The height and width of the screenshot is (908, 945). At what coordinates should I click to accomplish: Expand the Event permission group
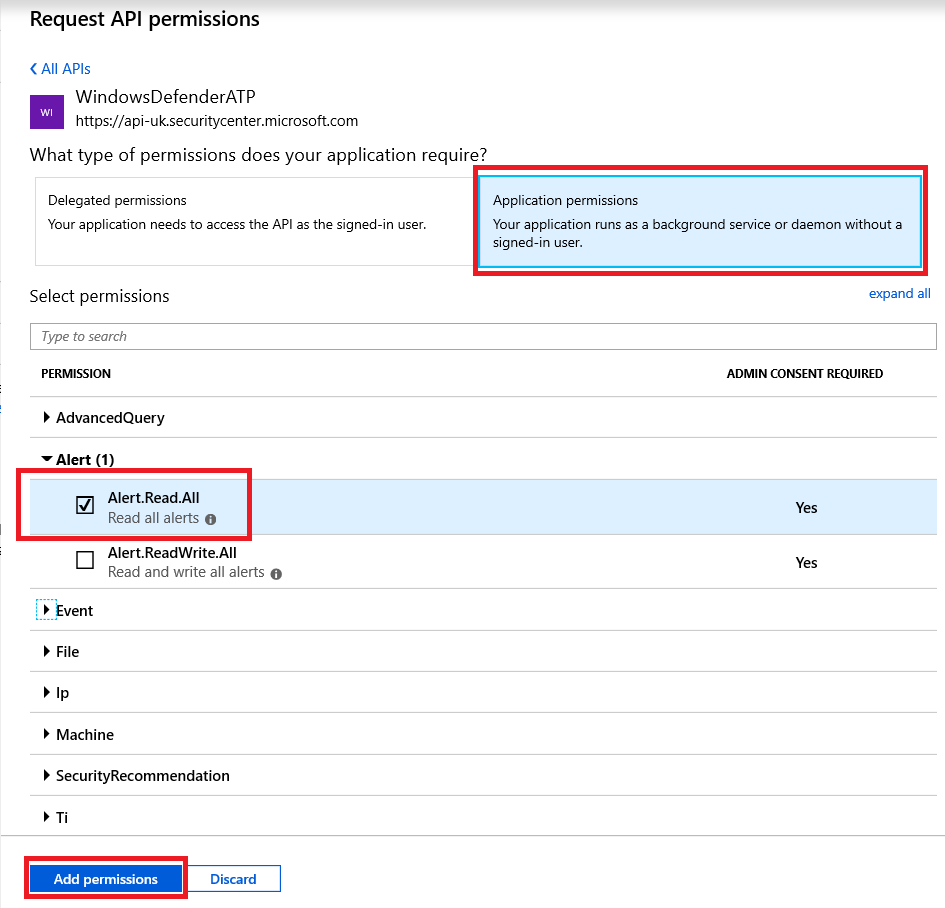tap(47, 610)
